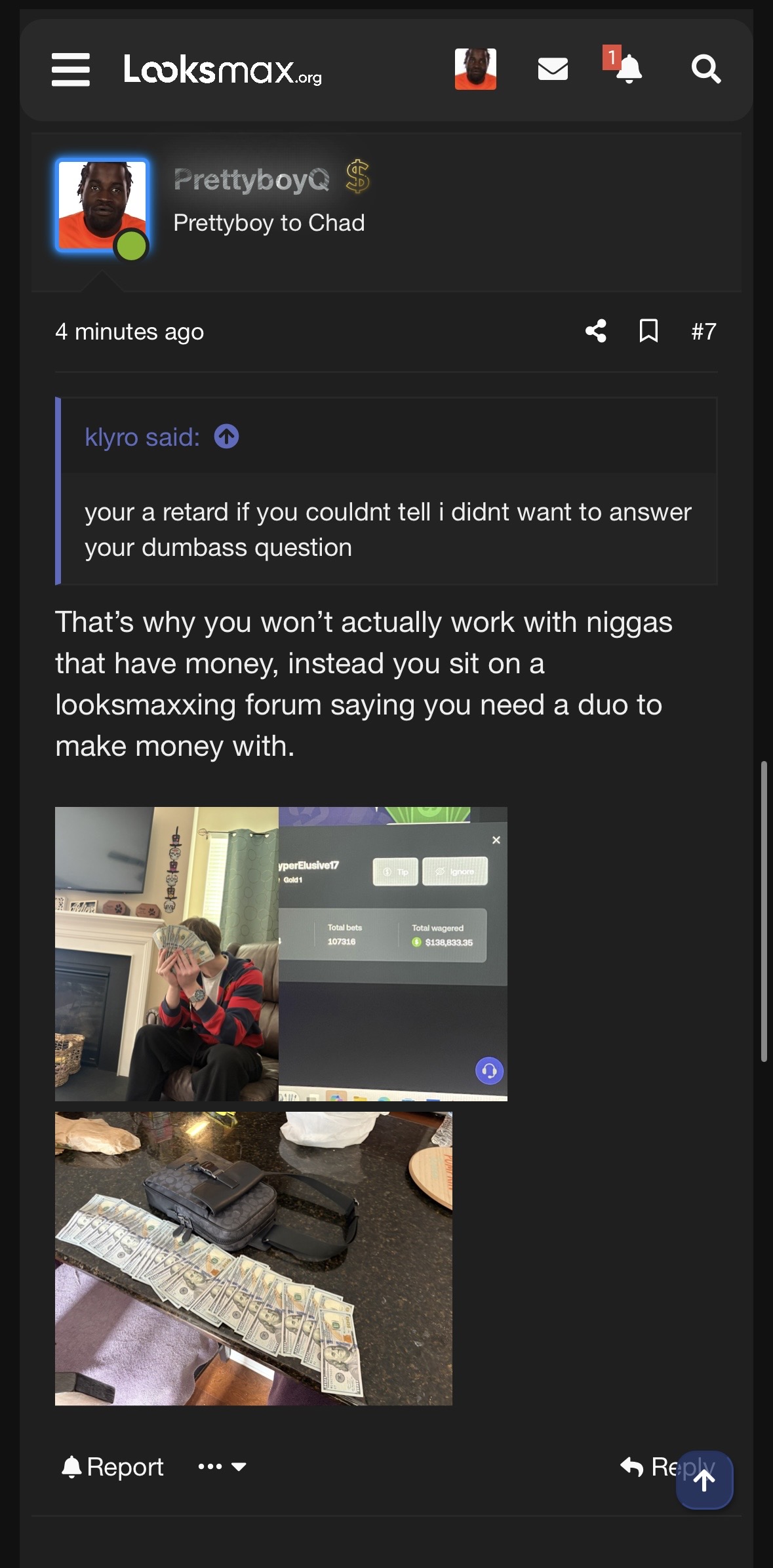
Task: Reply to this post
Action: pyautogui.click(x=667, y=1467)
